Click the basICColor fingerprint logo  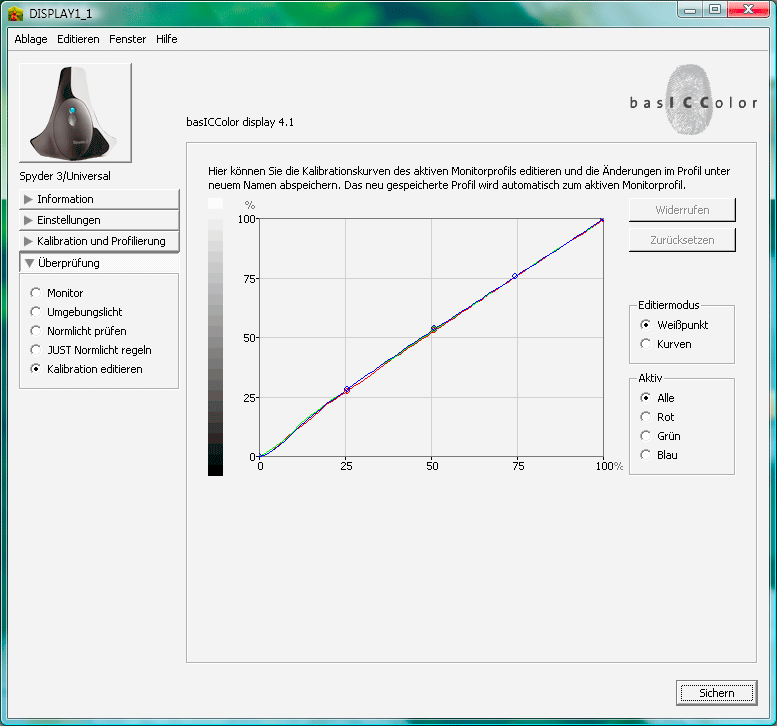click(x=694, y=98)
